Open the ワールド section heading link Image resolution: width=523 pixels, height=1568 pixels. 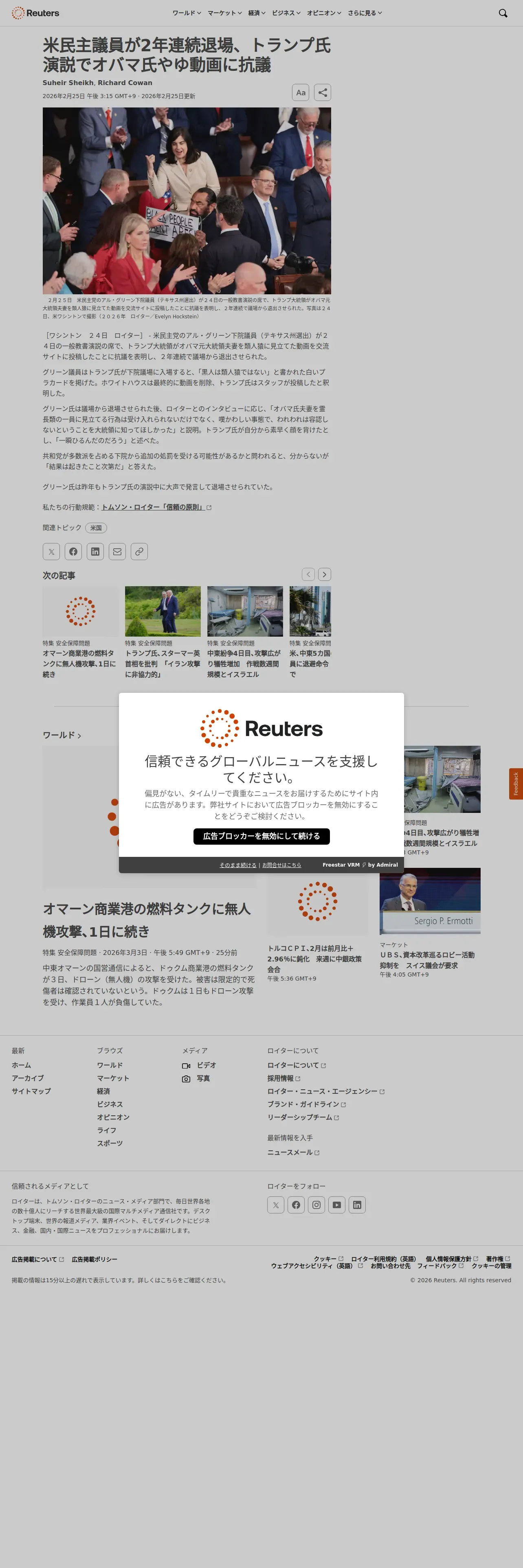click(62, 735)
